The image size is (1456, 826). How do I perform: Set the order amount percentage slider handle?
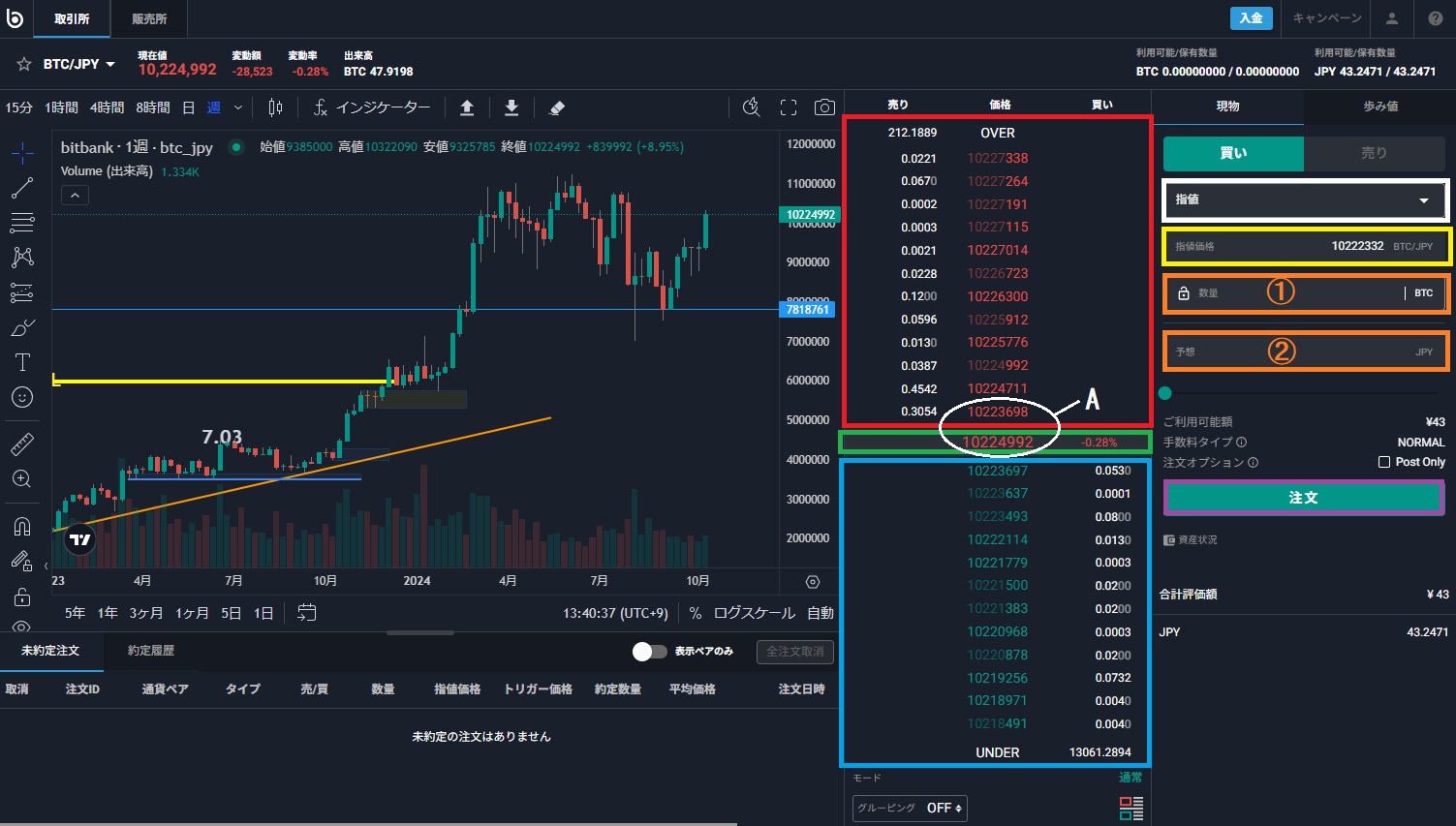1165,393
